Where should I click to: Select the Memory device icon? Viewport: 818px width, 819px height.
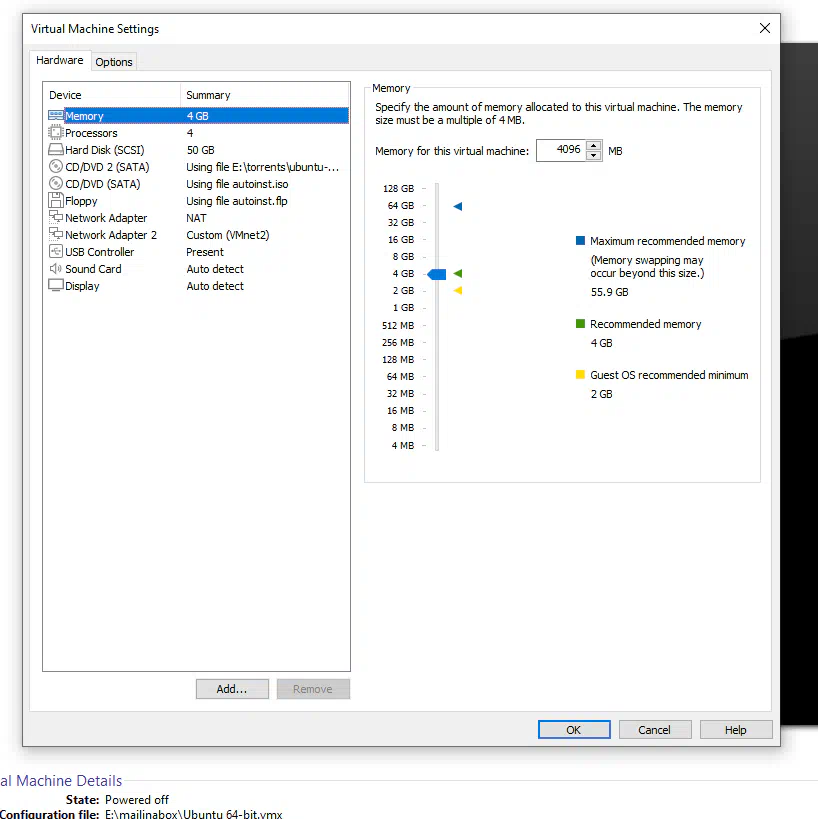(55, 115)
